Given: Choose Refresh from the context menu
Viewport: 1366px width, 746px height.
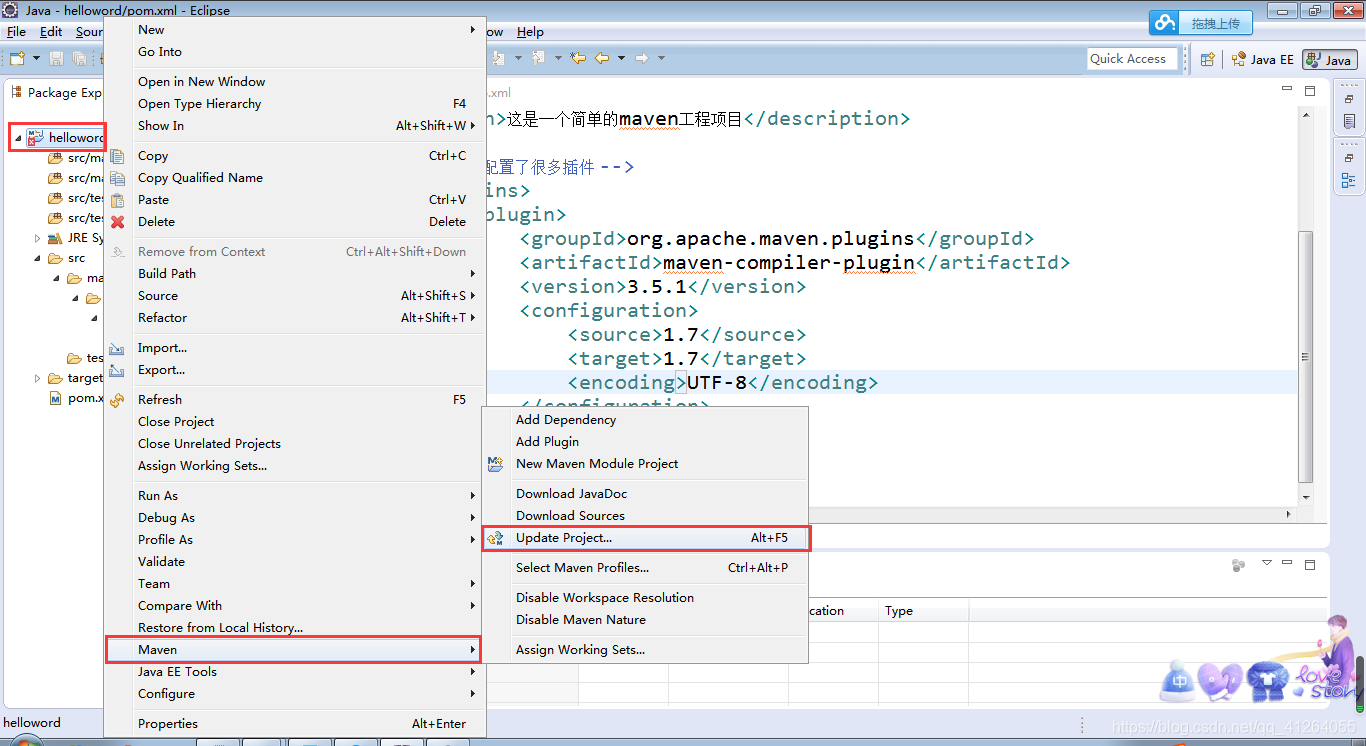Looking at the screenshot, I should 295,400.
